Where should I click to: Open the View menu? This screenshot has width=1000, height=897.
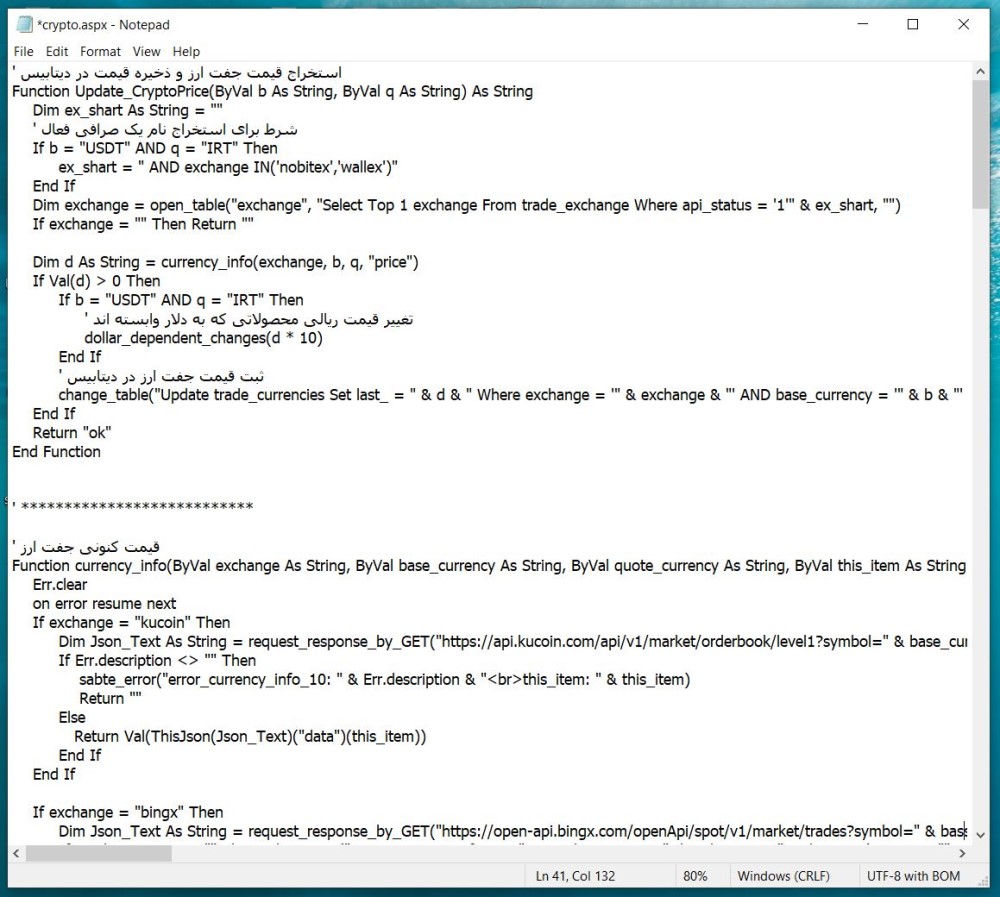coord(146,51)
